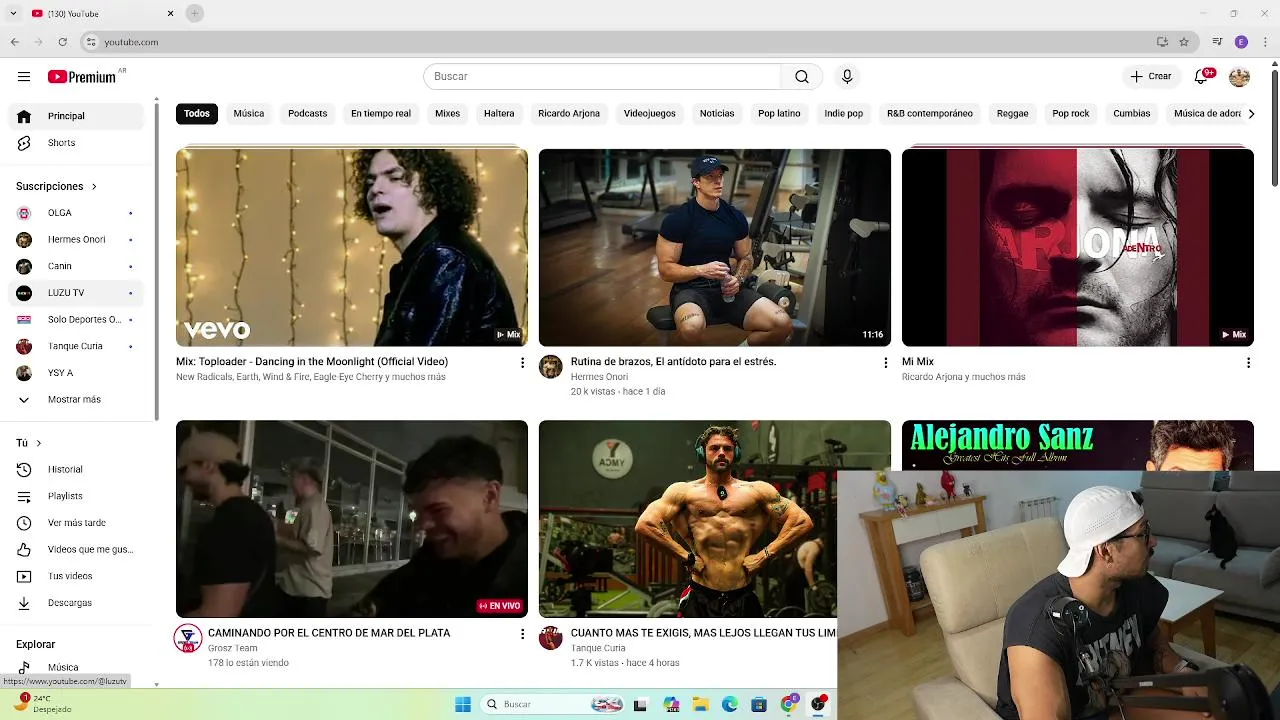This screenshot has width=1280, height=720.
Task: Reload the page in browser
Action: [62, 42]
